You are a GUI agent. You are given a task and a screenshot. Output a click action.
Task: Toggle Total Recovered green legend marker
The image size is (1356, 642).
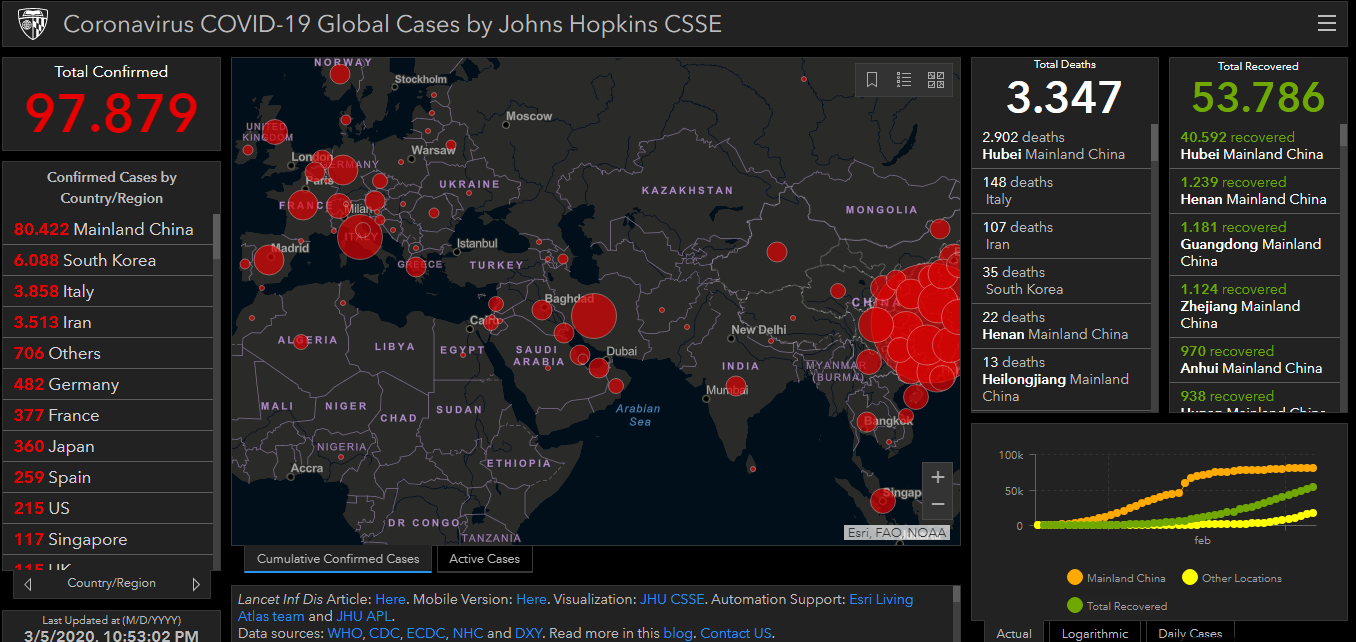coord(1075,605)
